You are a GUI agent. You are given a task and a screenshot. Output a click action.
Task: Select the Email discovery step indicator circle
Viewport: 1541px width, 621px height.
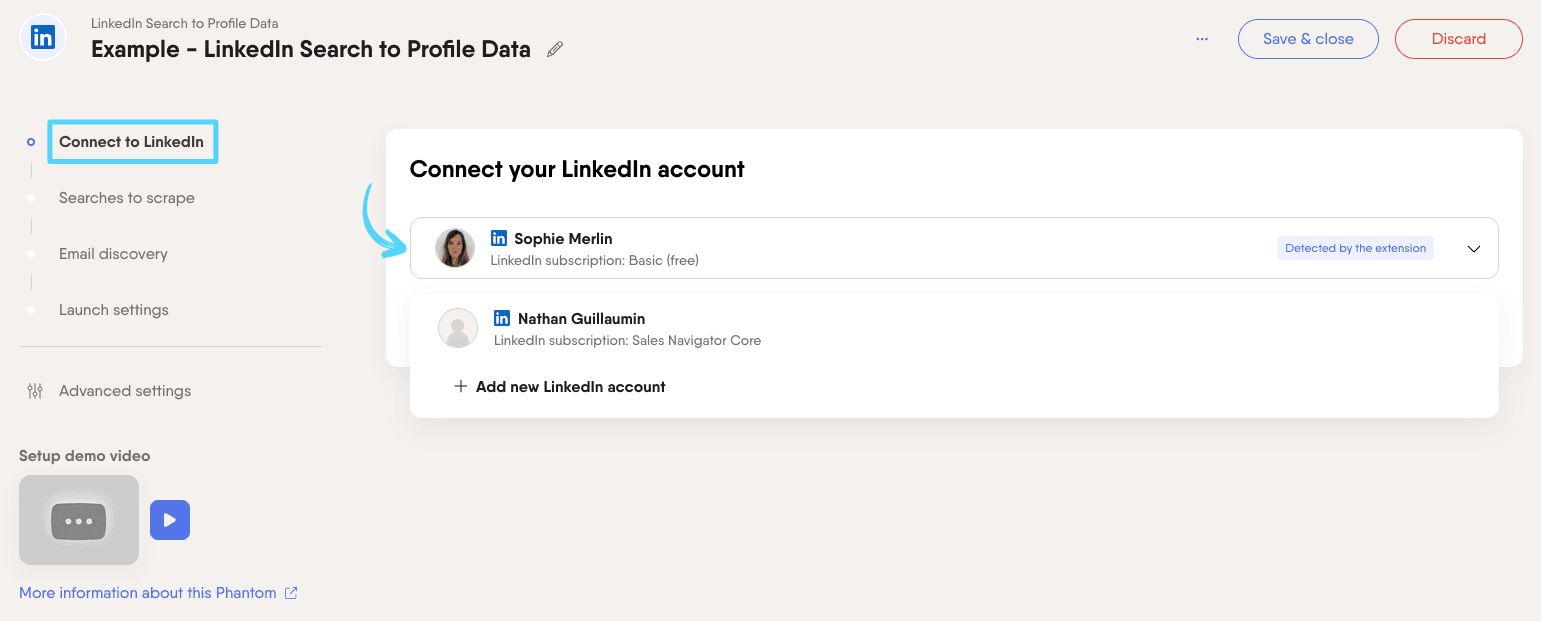point(31,253)
